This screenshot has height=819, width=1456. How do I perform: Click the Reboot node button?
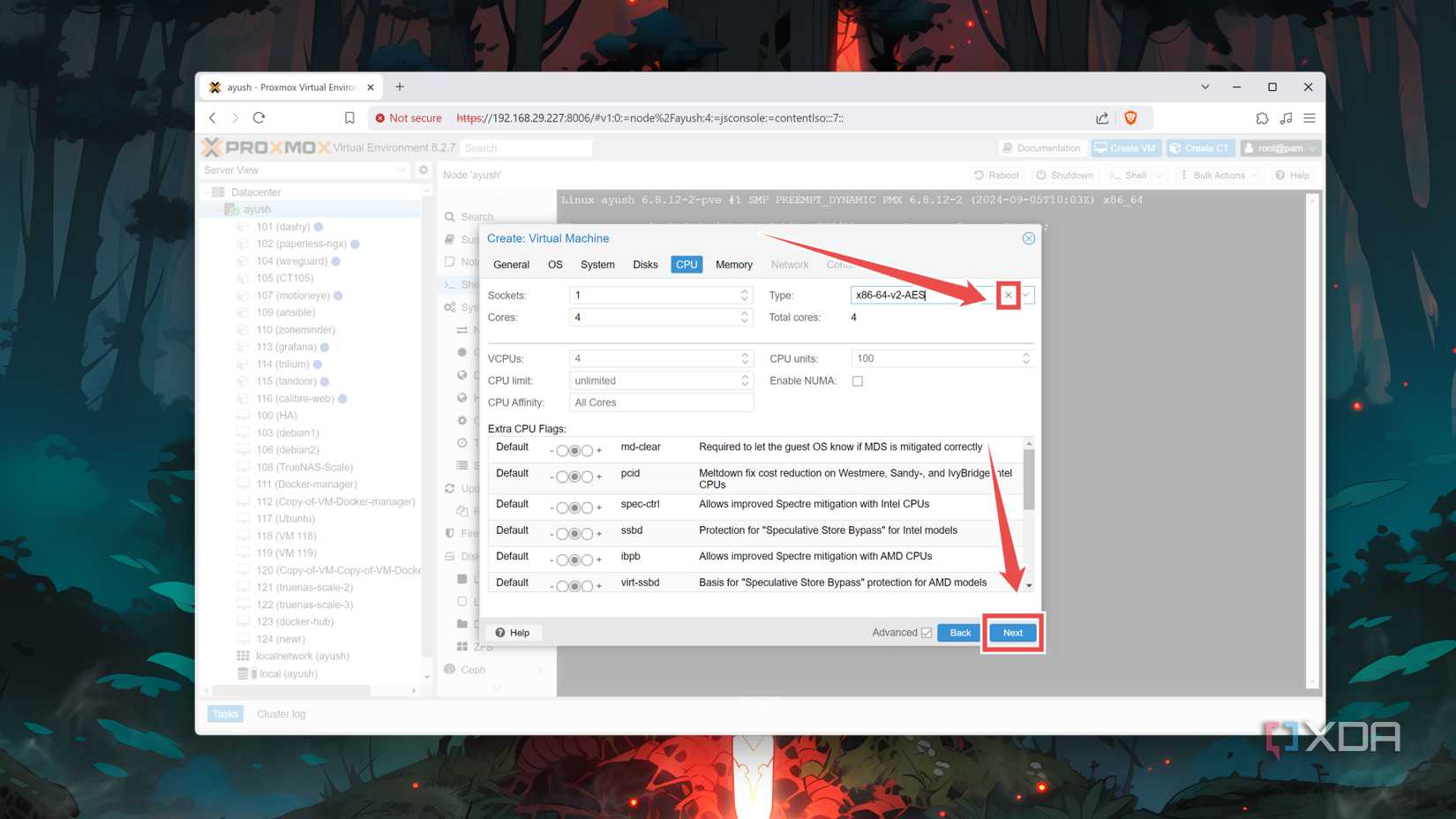pos(996,176)
